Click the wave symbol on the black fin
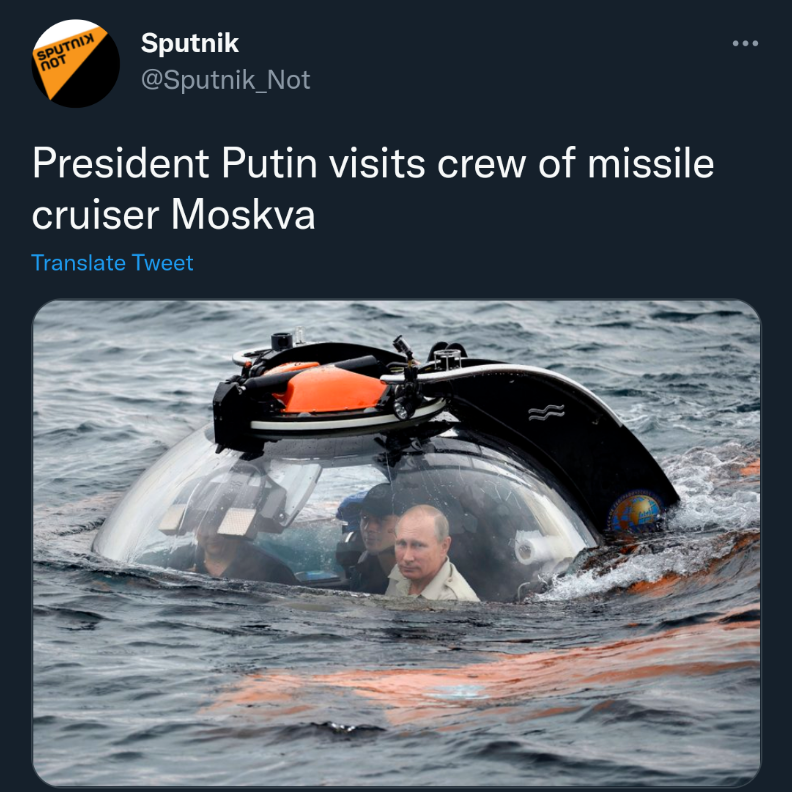Viewport: 792px width, 792px height. click(x=546, y=412)
